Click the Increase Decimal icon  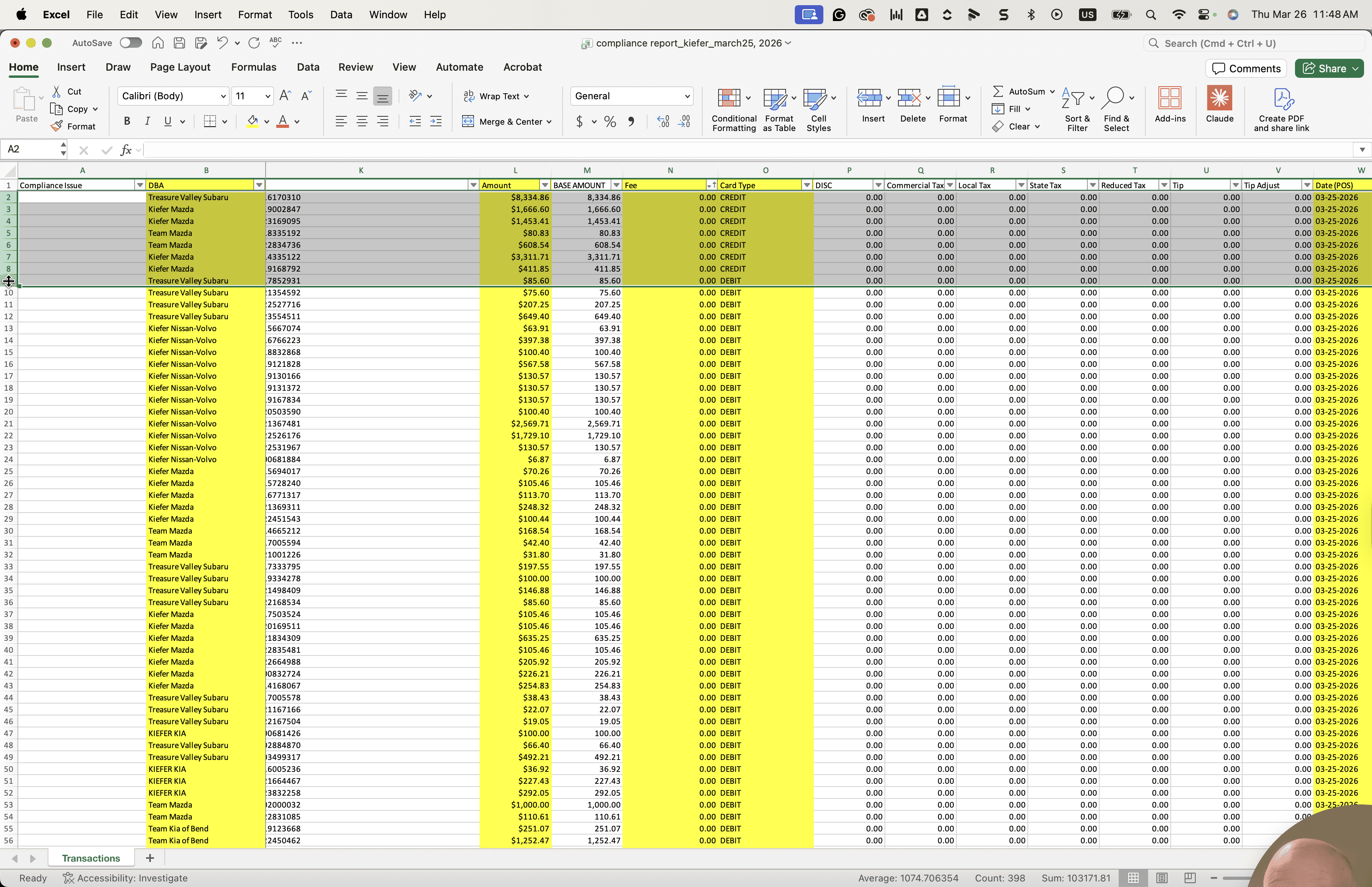pos(663,121)
